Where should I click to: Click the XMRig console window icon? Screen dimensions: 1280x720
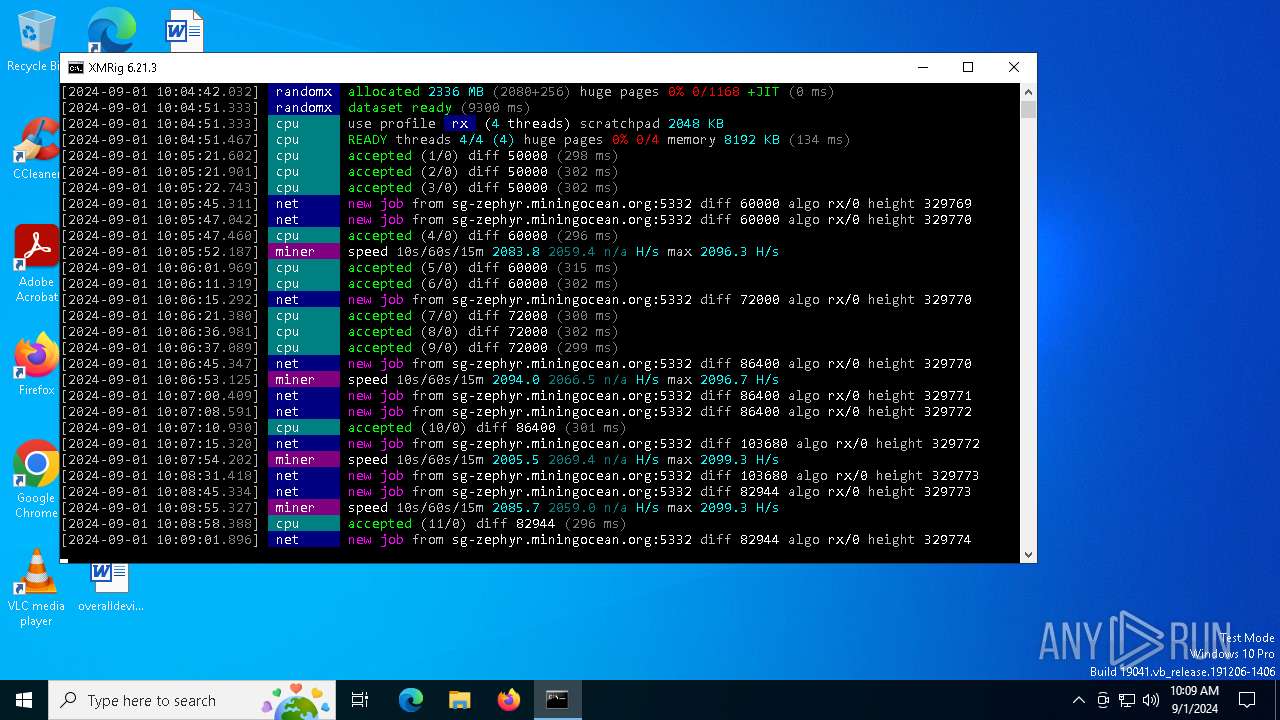pyautogui.click(x=76, y=68)
